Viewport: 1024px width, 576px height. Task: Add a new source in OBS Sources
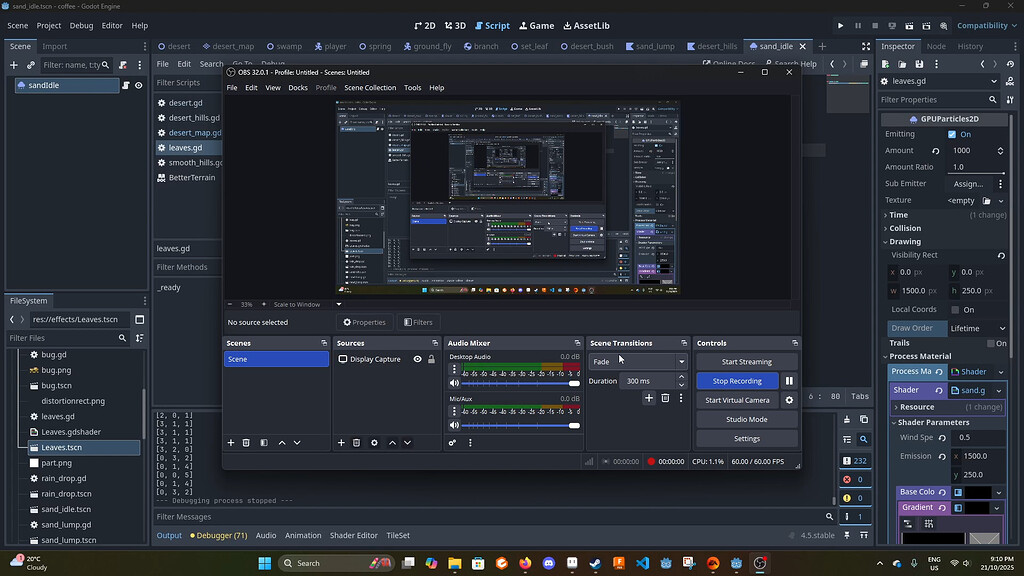pos(341,443)
